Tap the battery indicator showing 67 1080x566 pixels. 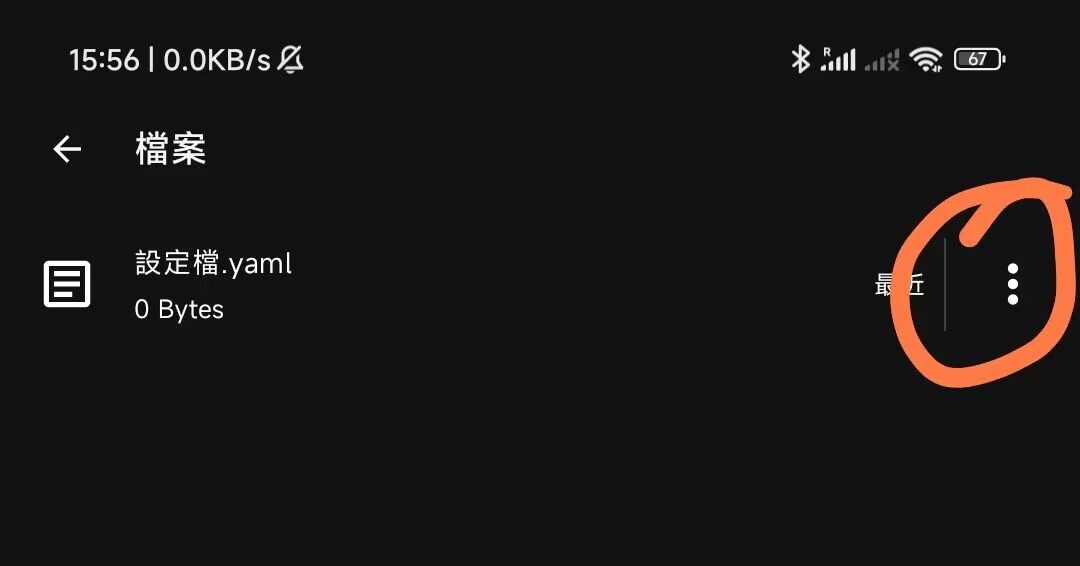click(979, 60)
